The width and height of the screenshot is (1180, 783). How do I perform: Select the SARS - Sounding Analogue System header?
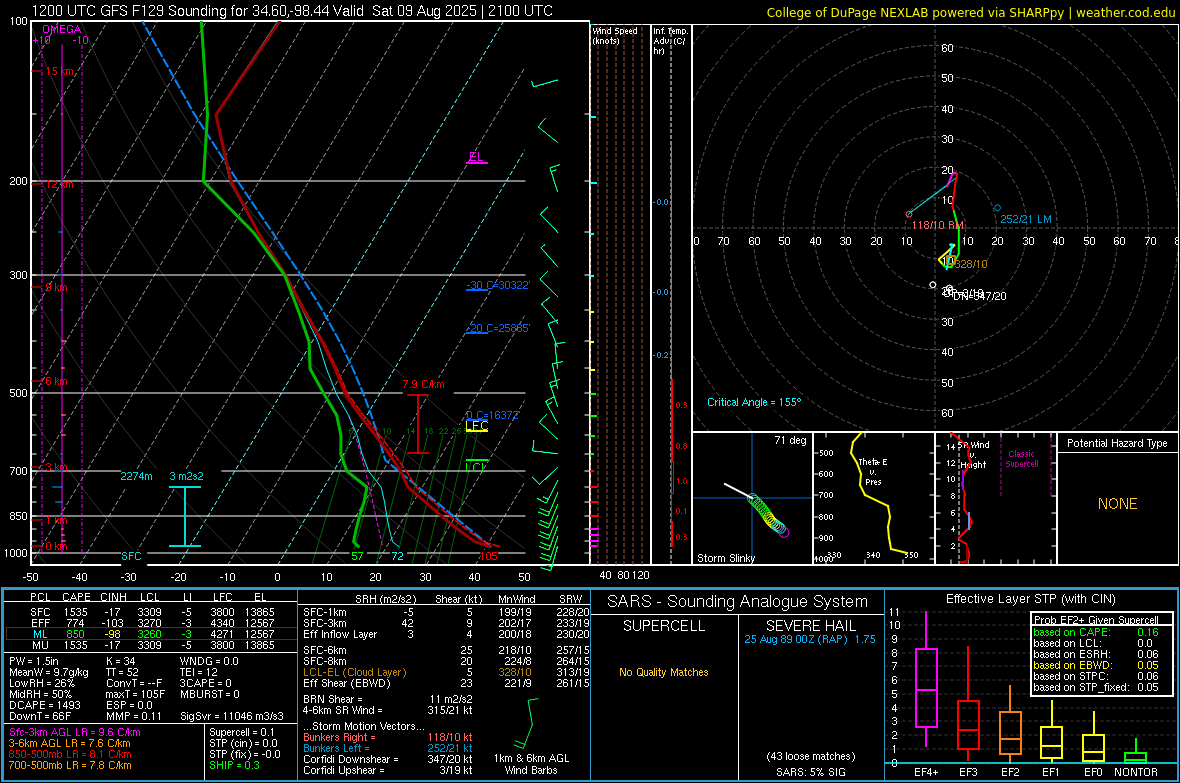click(737, 602)
